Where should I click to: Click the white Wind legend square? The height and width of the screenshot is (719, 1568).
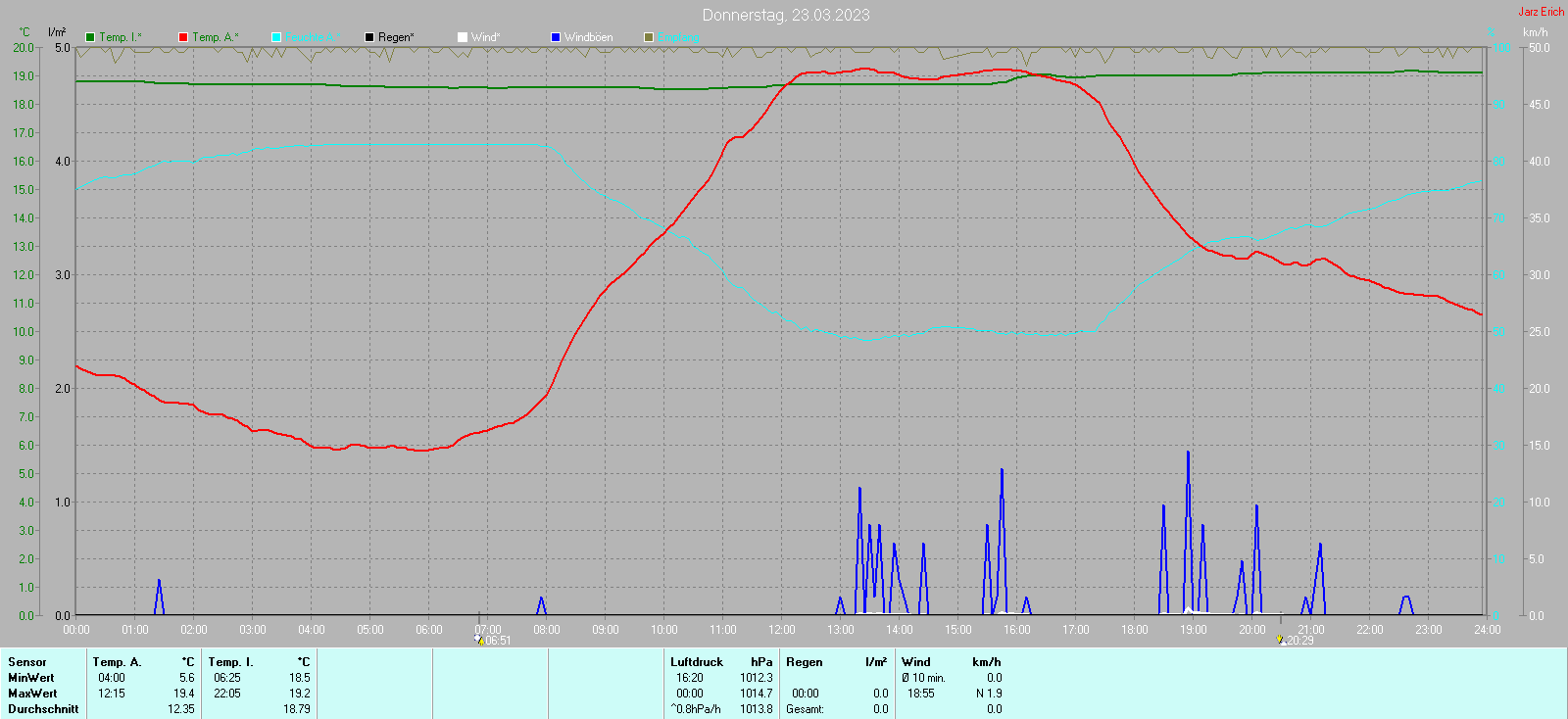click(x=463, y=37)
